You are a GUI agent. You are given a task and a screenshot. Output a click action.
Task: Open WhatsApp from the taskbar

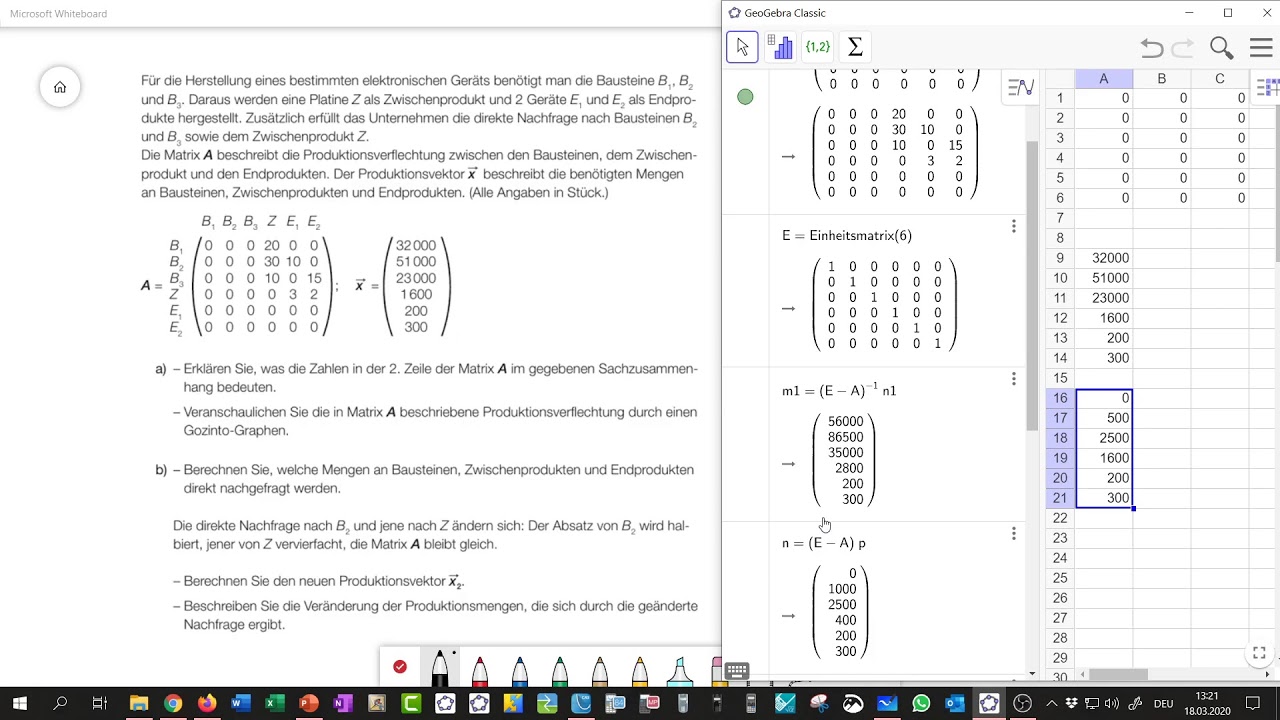[x=921, y=704]
